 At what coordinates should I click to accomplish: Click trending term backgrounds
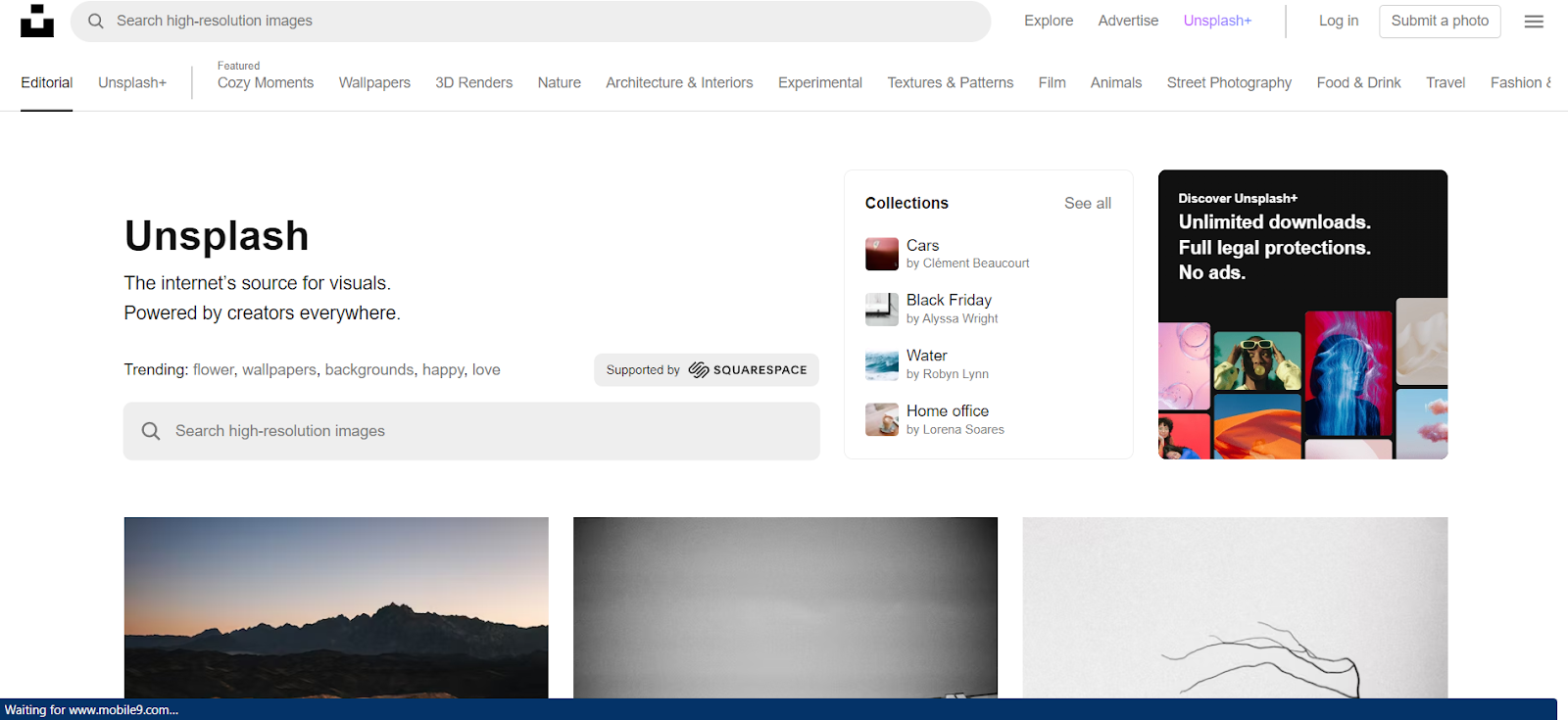(369, 369)
